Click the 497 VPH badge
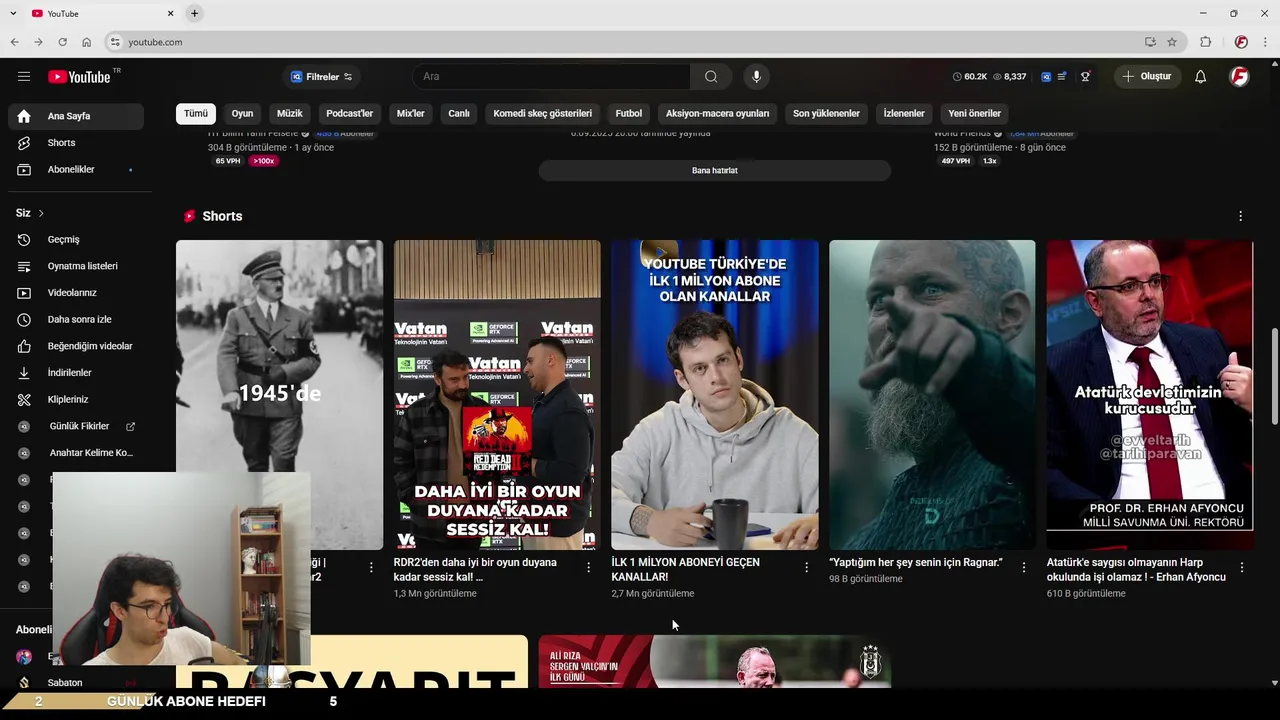The height and width of the screenshot is (720, 1280). point(956,161)
